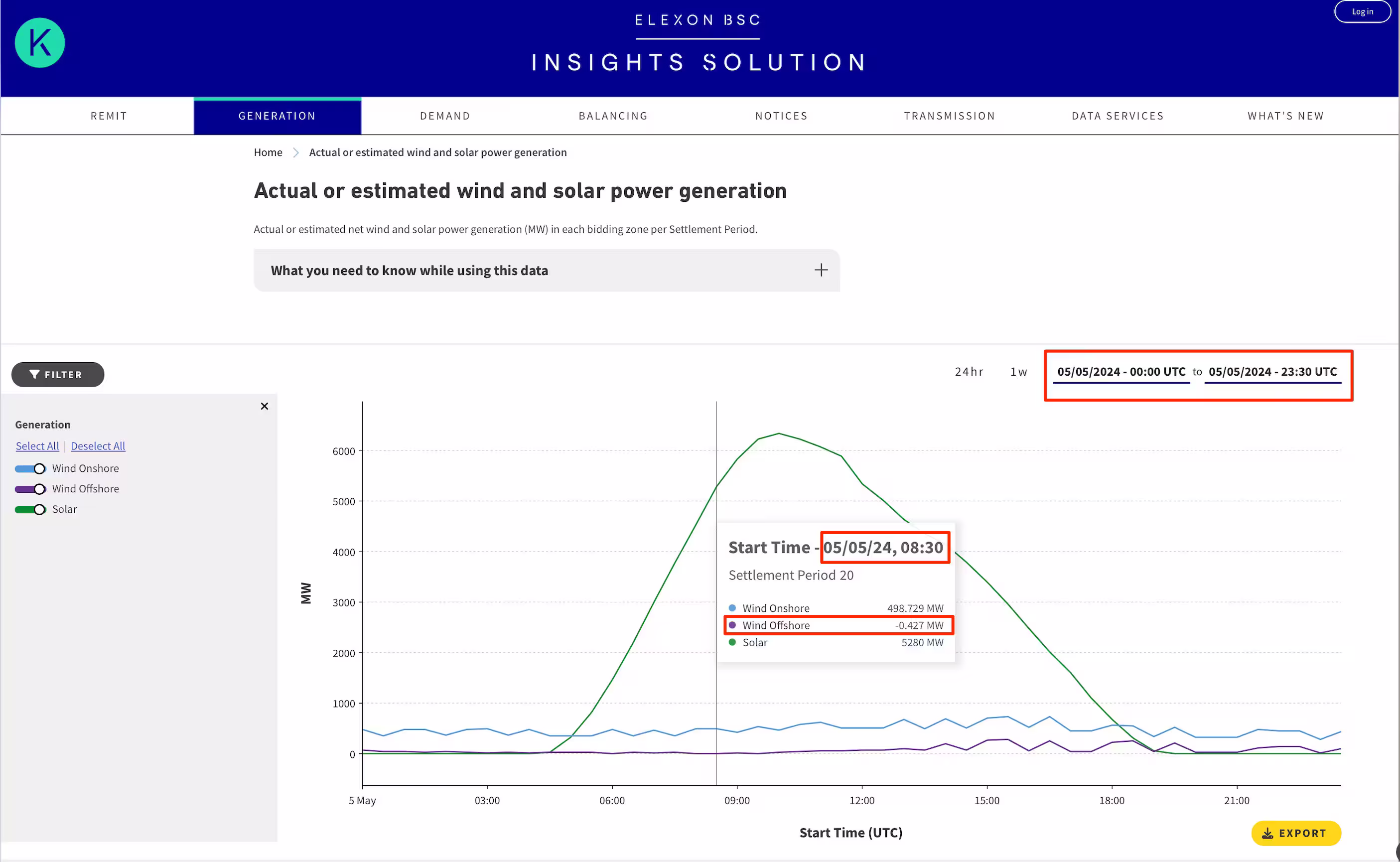The height and width of the screenshot is (862, 1400).
Task: Turn off the Solar generation toggle
Action: click(31, 510)
